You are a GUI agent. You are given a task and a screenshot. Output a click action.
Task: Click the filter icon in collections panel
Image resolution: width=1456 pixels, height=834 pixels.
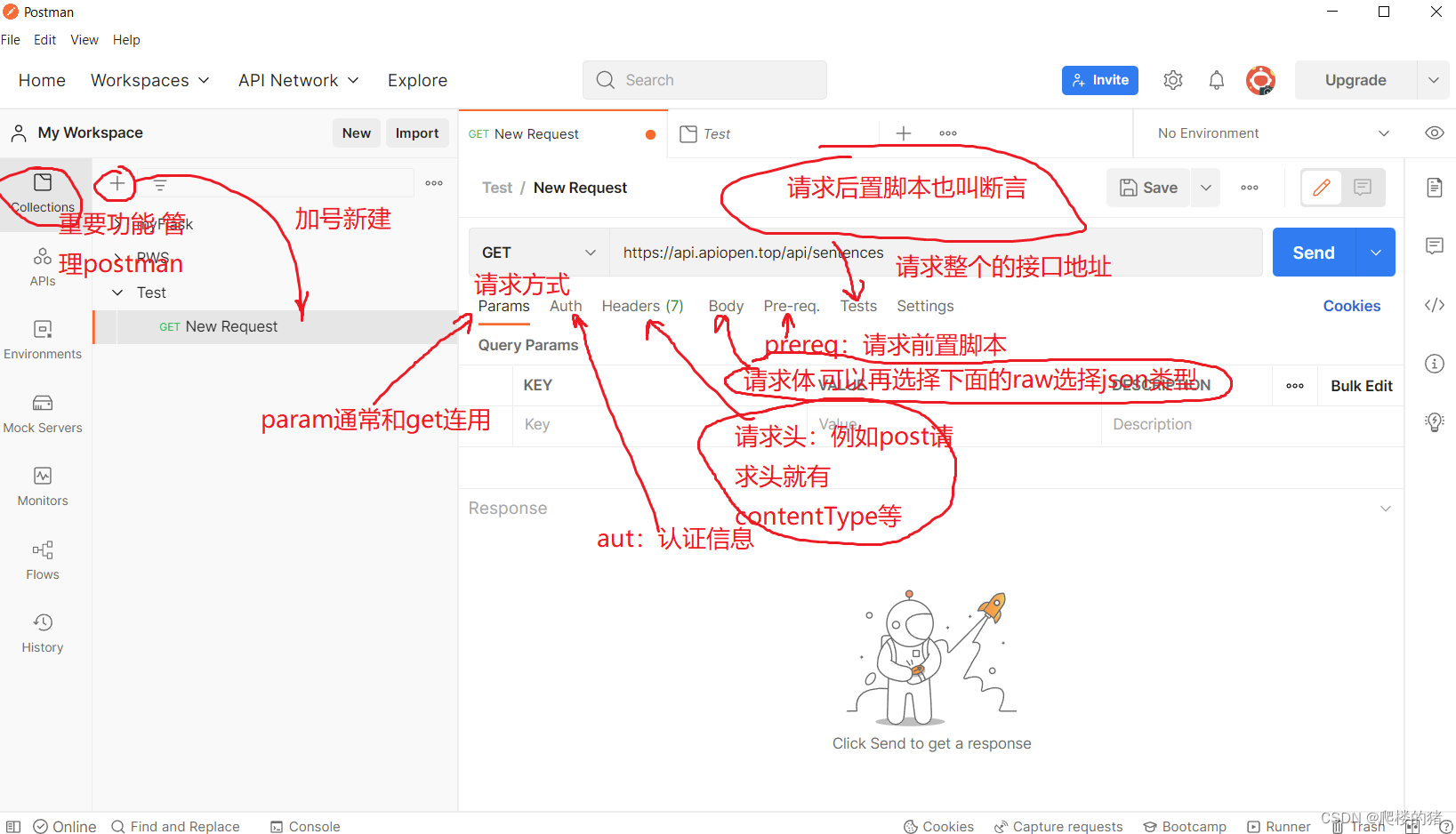pos(160,184)
